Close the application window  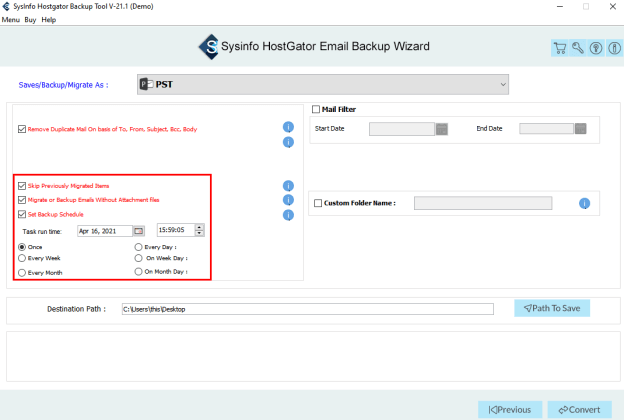point(613,6)
